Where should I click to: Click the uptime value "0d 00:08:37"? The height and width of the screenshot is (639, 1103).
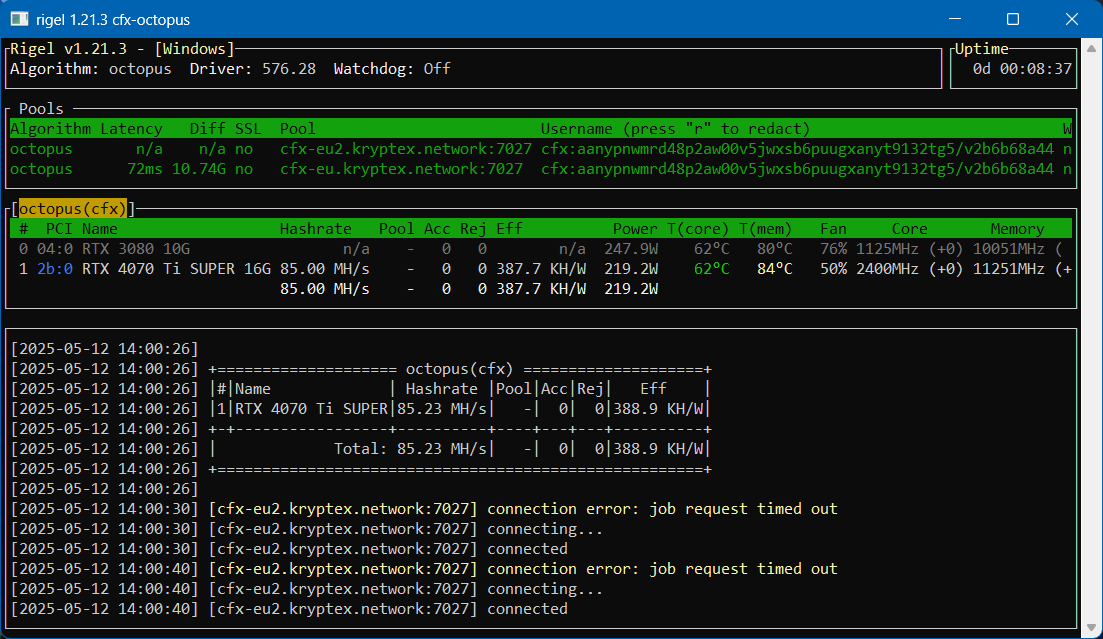(x=1022, y=69)
